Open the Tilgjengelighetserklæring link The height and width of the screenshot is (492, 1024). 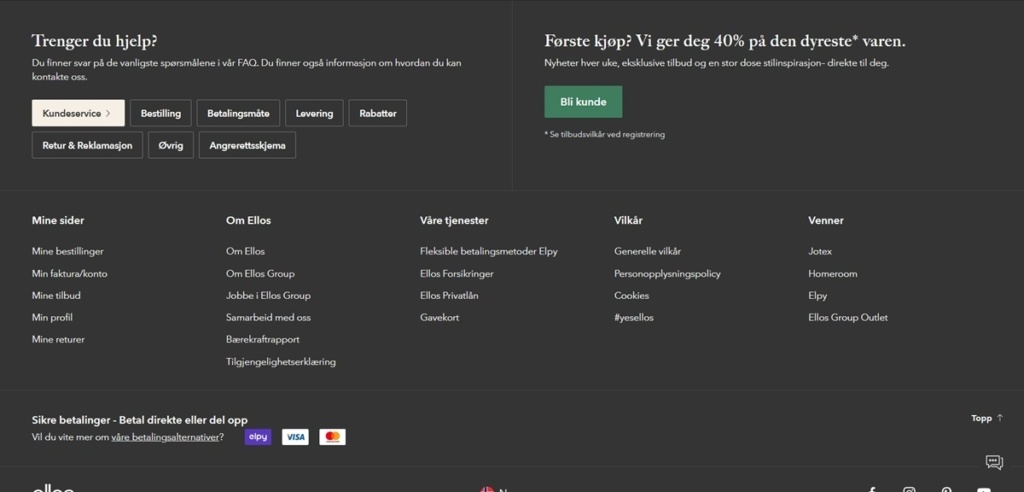(281, 361)
